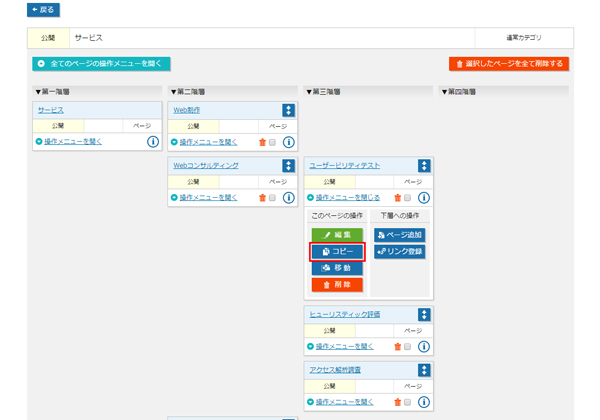Open operation menus for all pages
Image resolution: width=600 pixels, height=420 pixels.
(x=101, y=64)
